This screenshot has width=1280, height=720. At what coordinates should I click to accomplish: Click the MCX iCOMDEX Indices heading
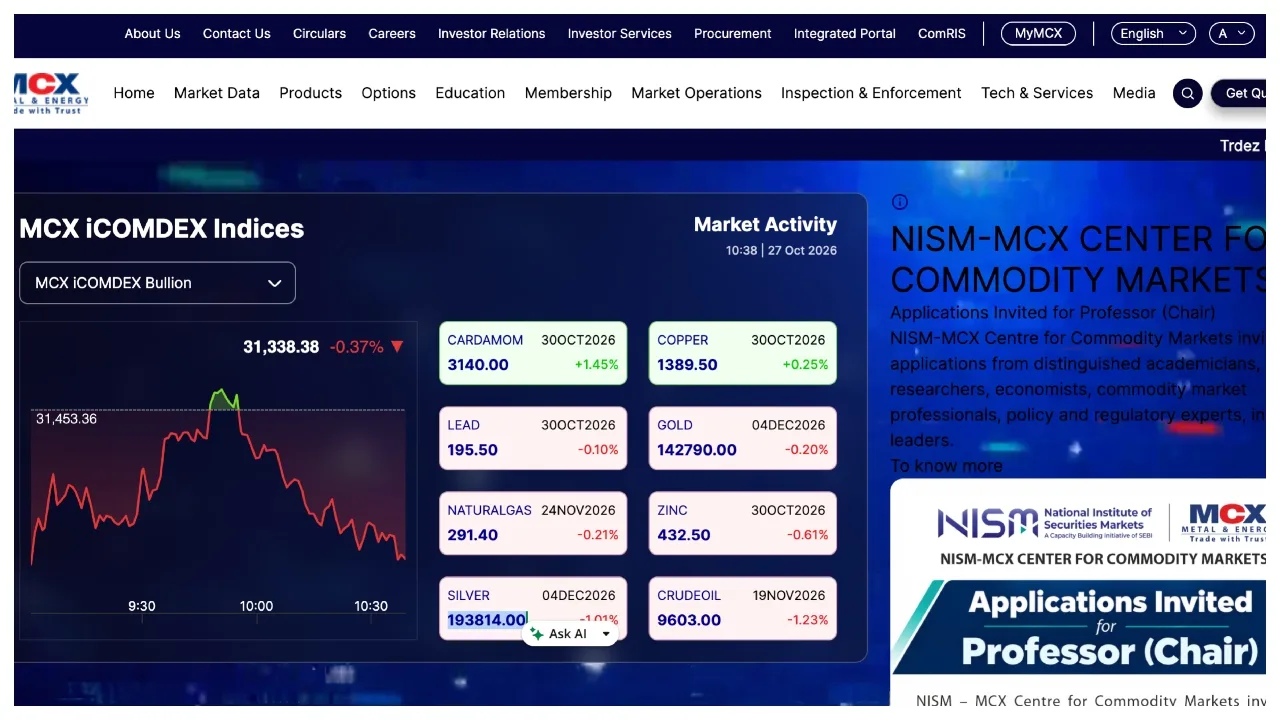[x=162, y=229]
